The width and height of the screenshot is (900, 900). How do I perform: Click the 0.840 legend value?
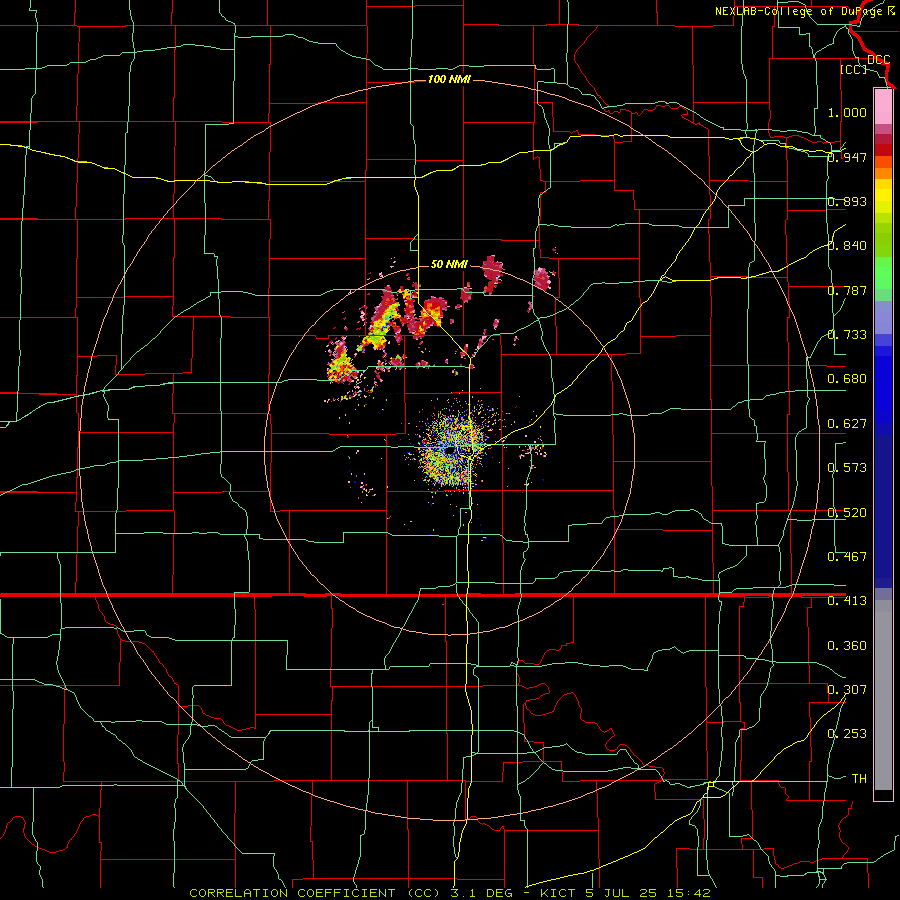847,246
